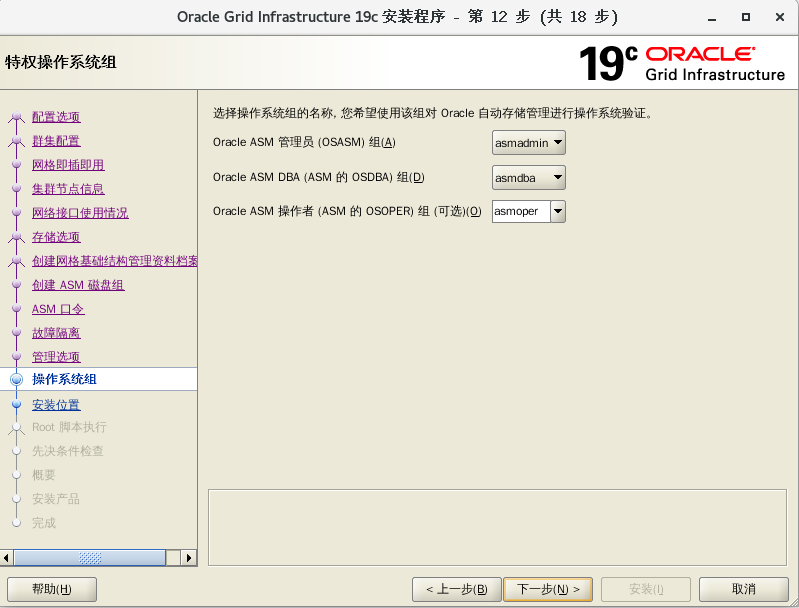Click the 群集配置 step marker icon
The height and width of the screenshot is (608, 799).
[x=16, y=140]
